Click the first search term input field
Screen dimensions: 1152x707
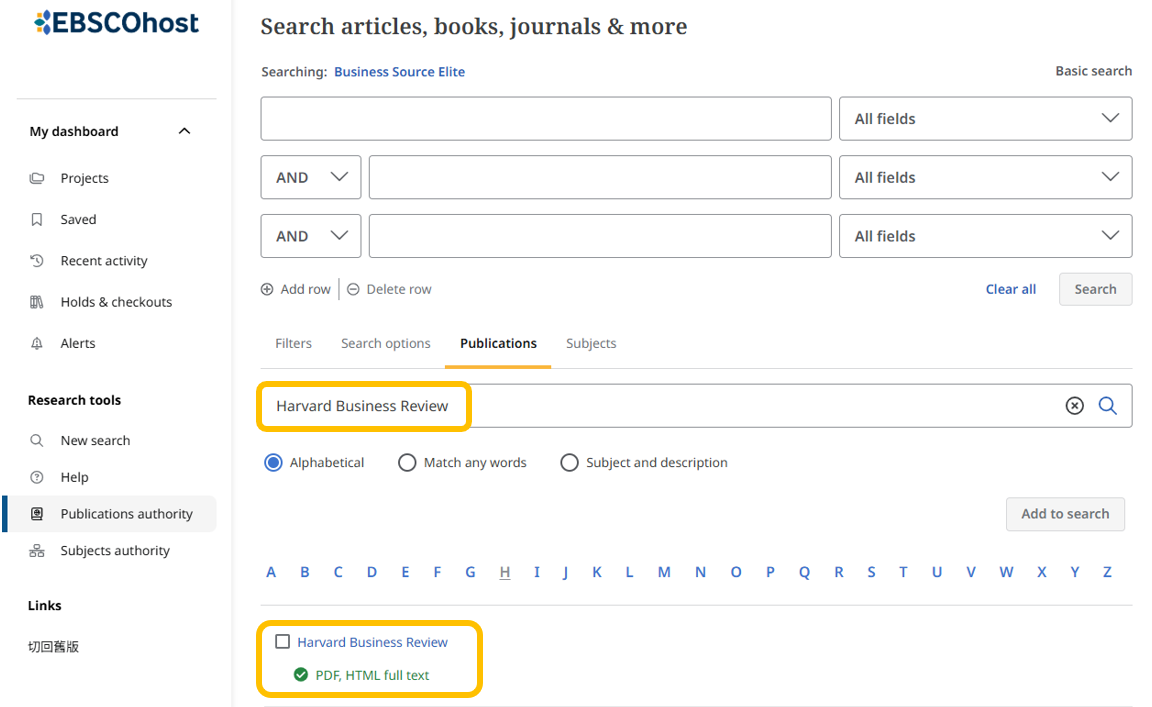(x=546, y=119)
